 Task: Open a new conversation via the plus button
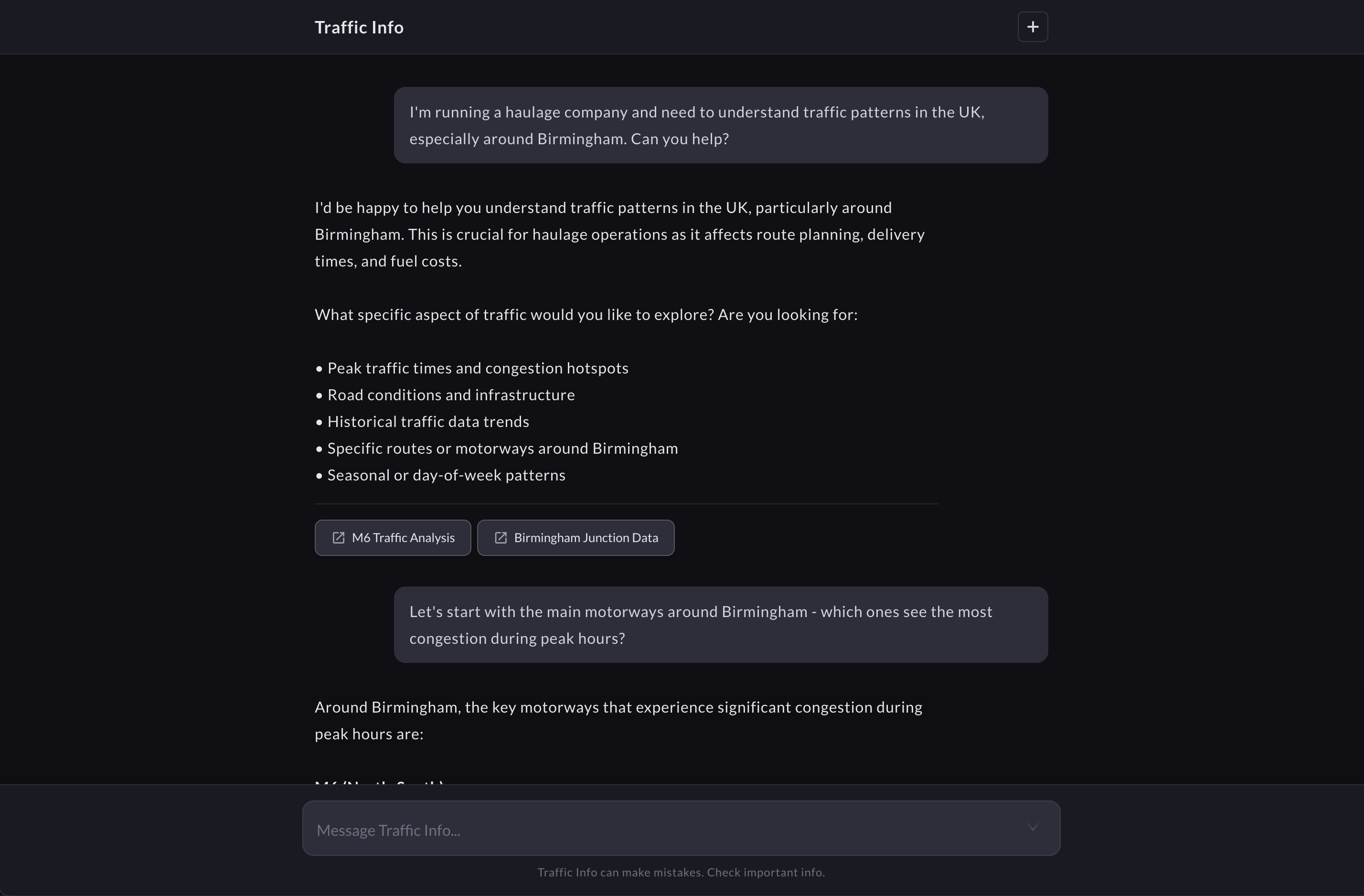1032,27
